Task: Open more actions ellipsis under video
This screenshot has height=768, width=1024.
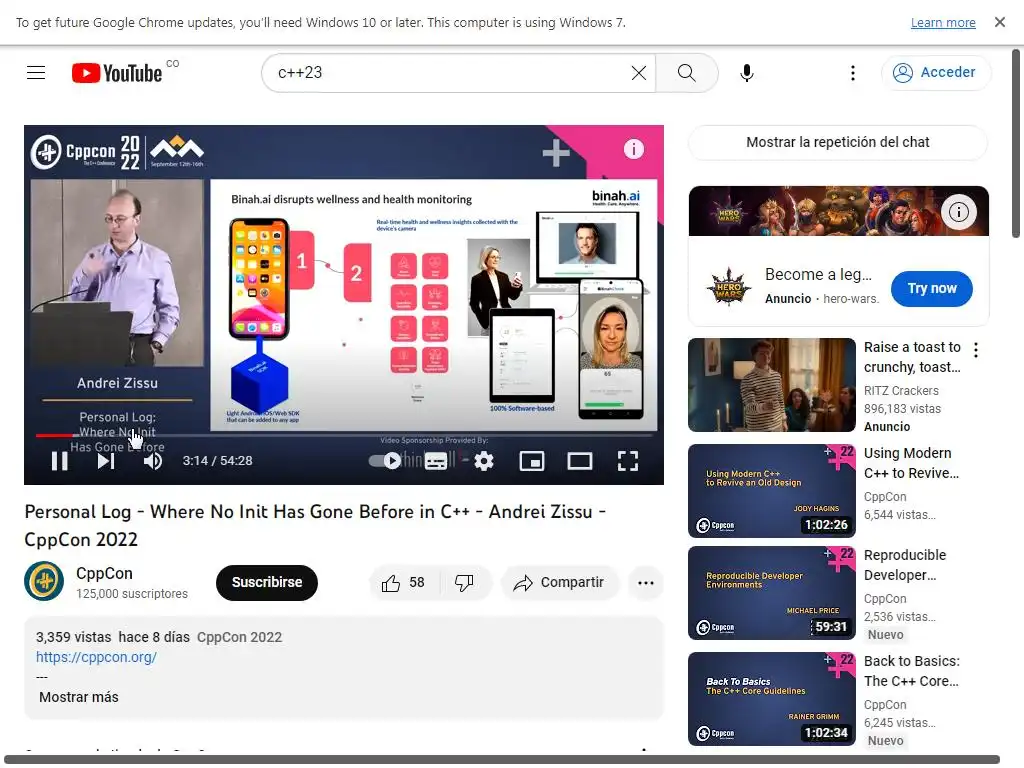Action: click(646, 583)
